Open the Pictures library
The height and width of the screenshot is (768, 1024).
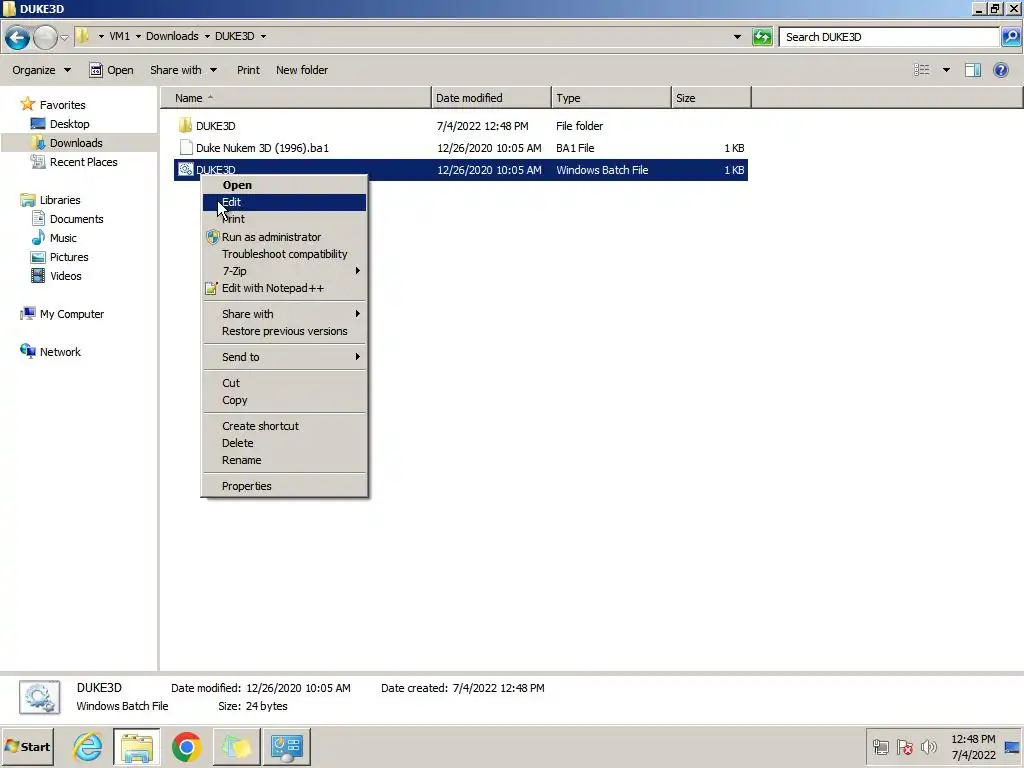pyautogui.click(x=69, y=257)
